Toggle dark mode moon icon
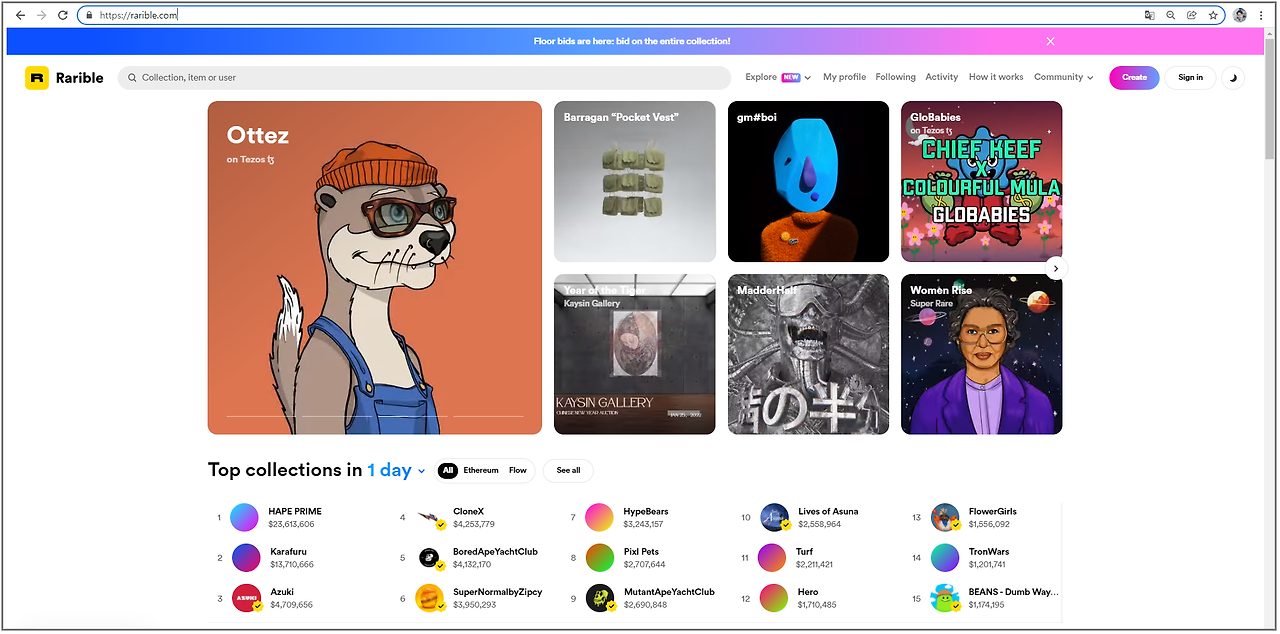Viewport: 1280px width, 634px height. click(x=1233, y=78)
